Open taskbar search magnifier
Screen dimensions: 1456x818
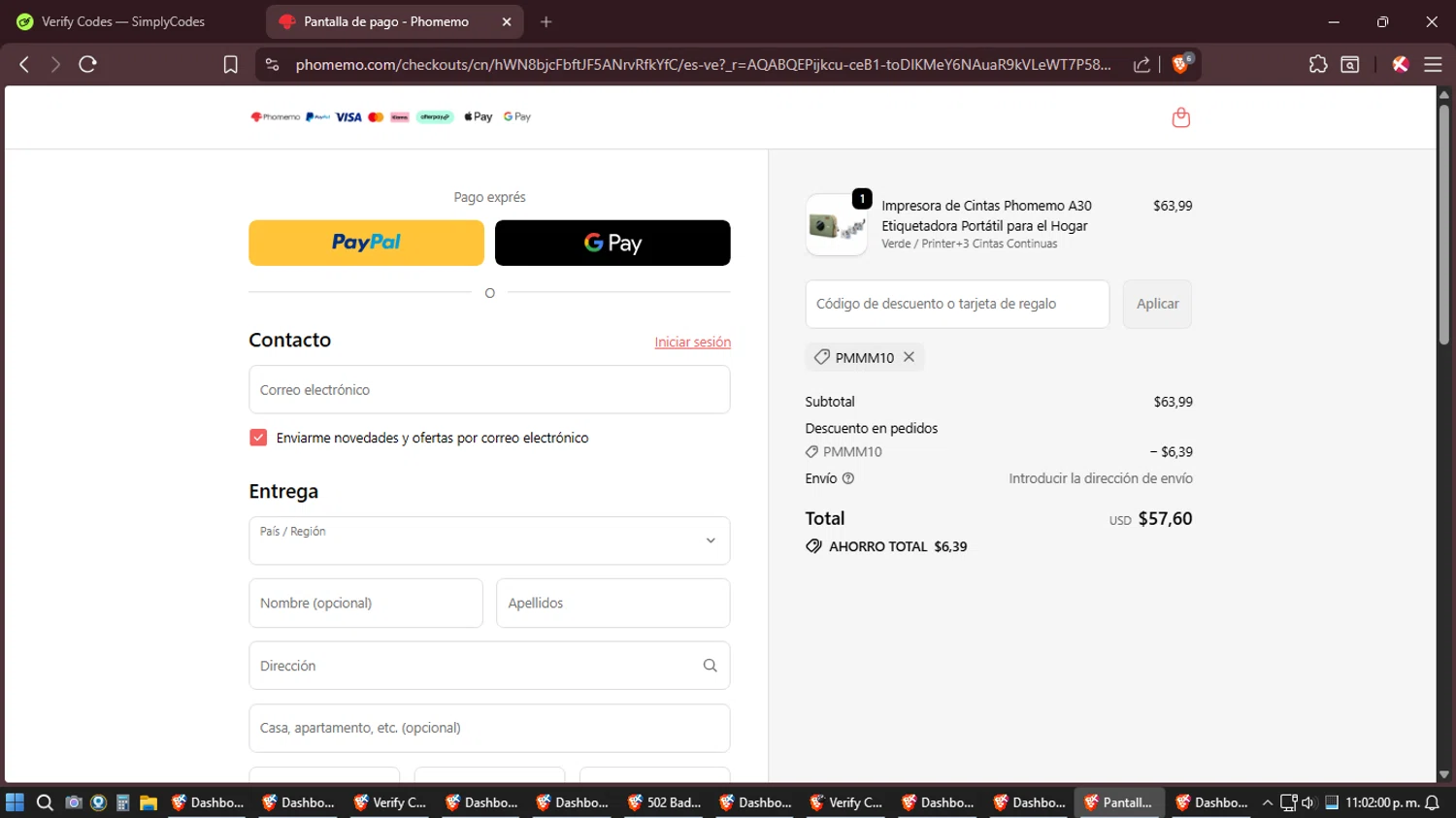coord(45,802)
